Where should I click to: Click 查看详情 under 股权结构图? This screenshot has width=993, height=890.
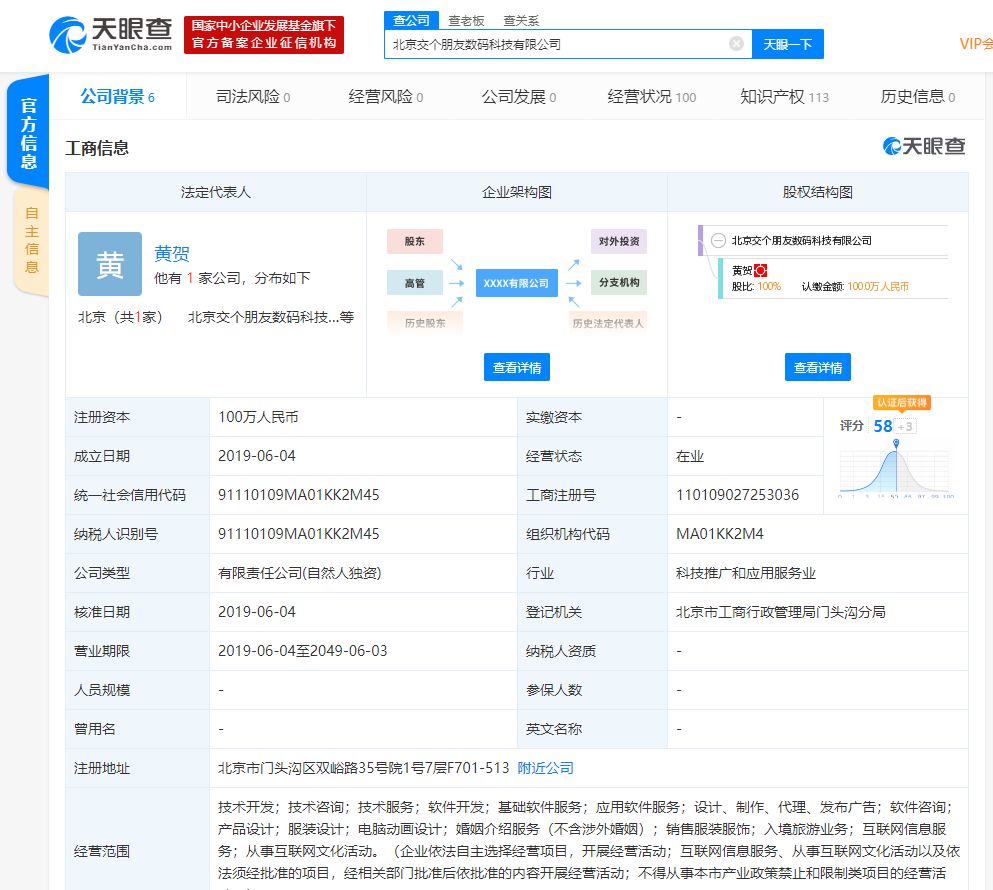pos(817,367)
